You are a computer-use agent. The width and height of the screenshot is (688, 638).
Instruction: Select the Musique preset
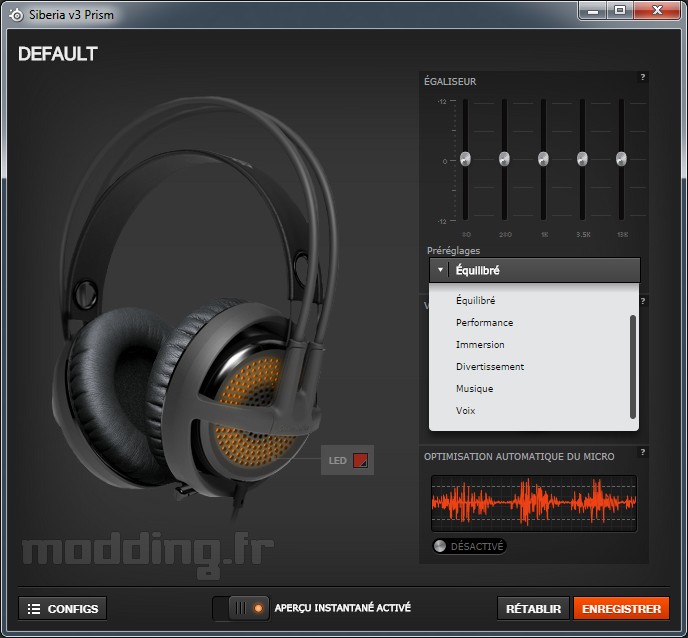474,389
